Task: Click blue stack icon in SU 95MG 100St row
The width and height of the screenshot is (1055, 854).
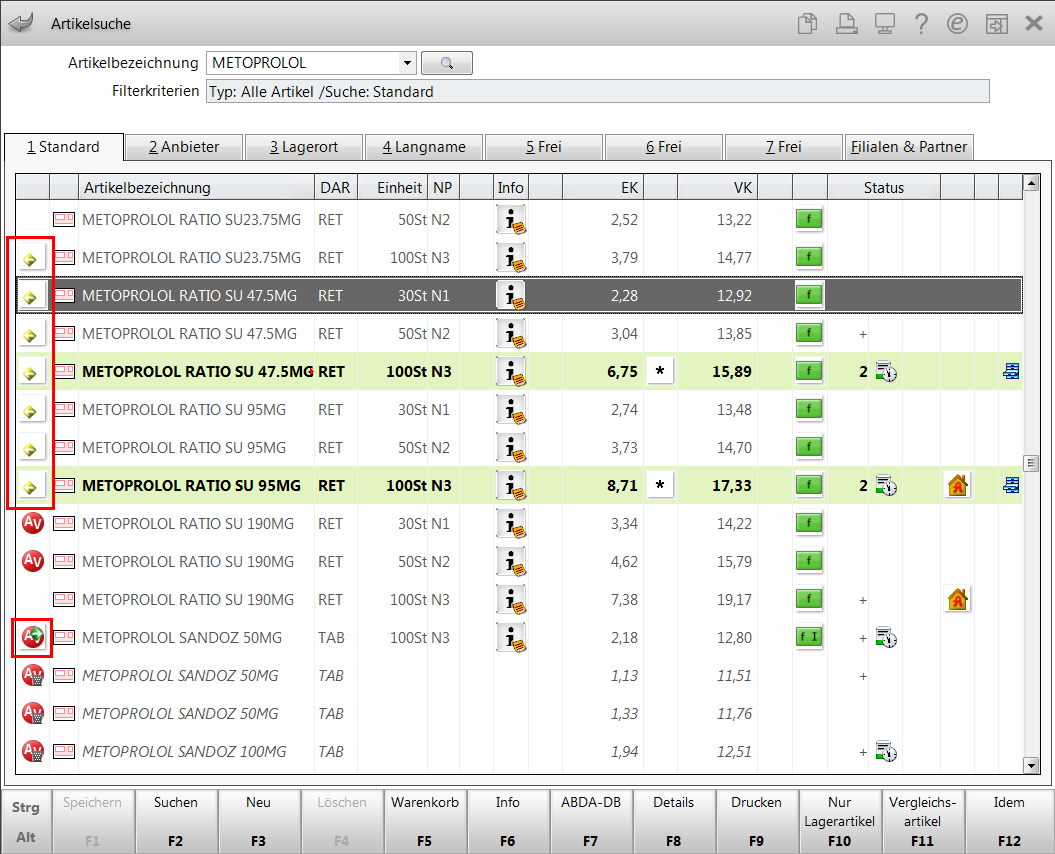Action: (x=1011, y=485)
